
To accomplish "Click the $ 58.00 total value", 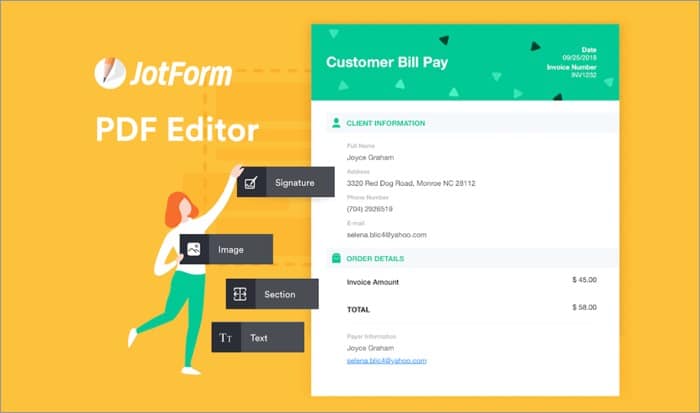I will [x=584, y=307].
